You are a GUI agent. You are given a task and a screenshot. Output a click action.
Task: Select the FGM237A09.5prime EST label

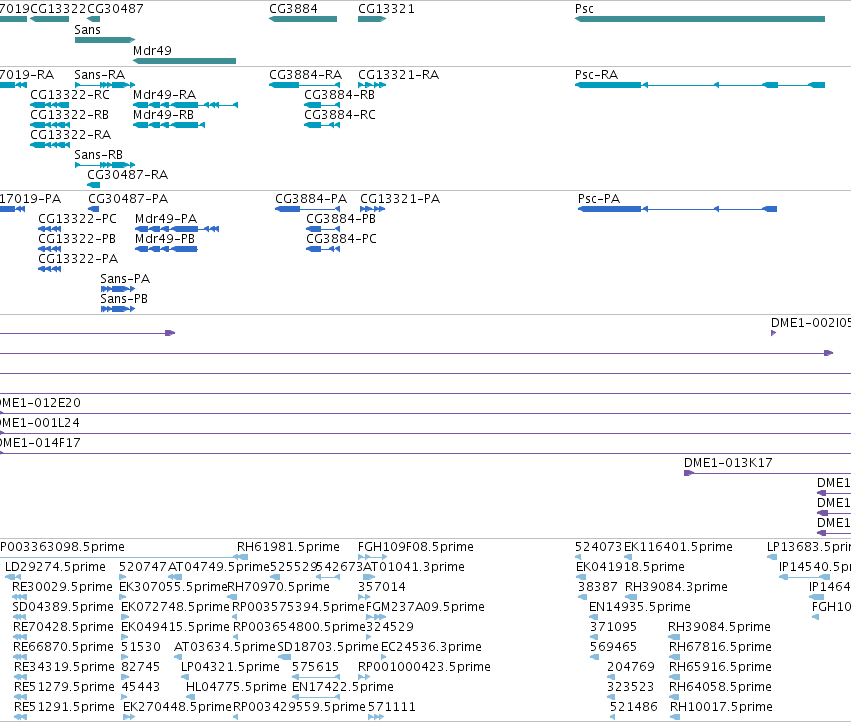click(425, 607)
